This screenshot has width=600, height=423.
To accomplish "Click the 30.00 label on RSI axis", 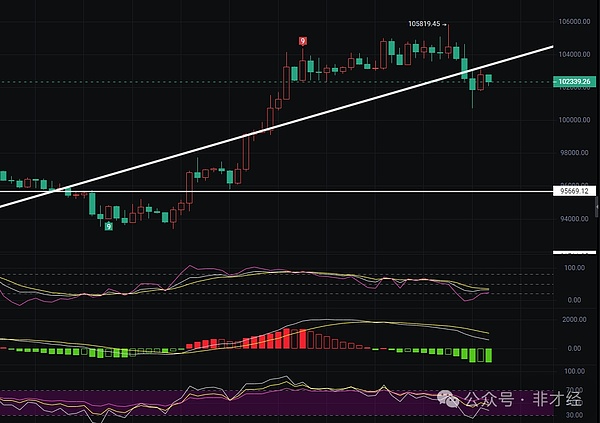I will (x=575, y=414).
